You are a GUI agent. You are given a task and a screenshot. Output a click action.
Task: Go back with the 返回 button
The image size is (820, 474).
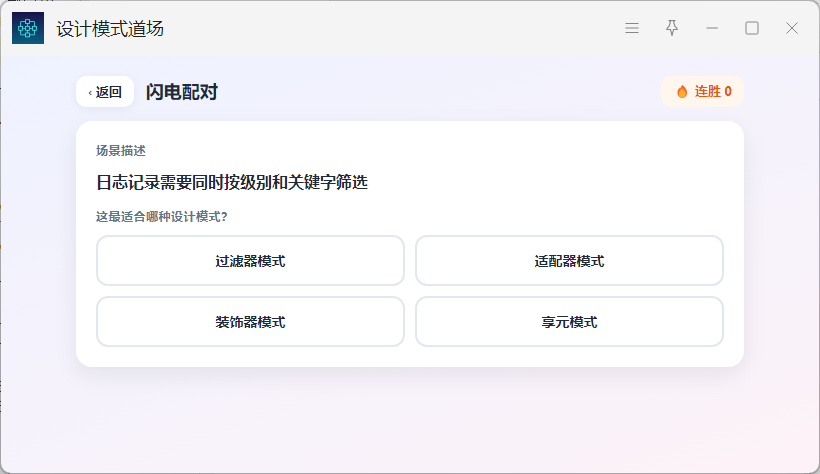click(x=105, y=92)
